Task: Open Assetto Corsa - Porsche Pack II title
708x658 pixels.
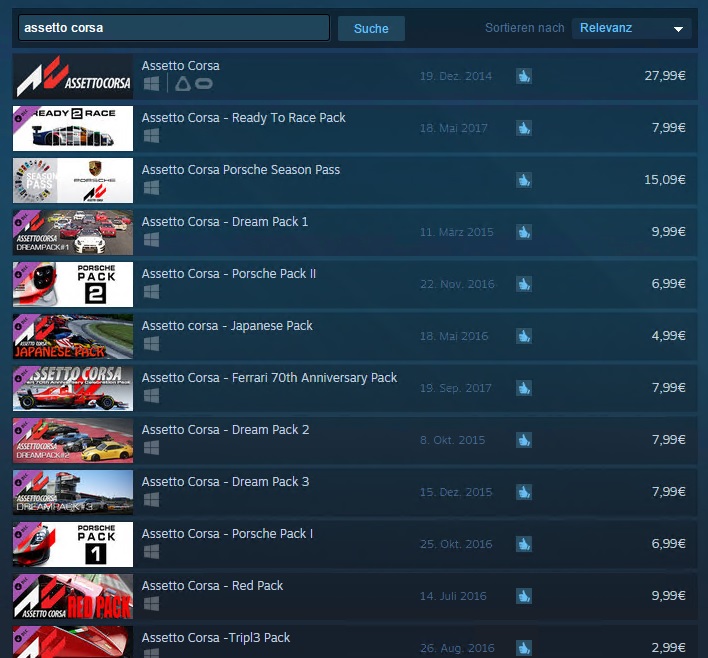Action: (x=229, y=274)
